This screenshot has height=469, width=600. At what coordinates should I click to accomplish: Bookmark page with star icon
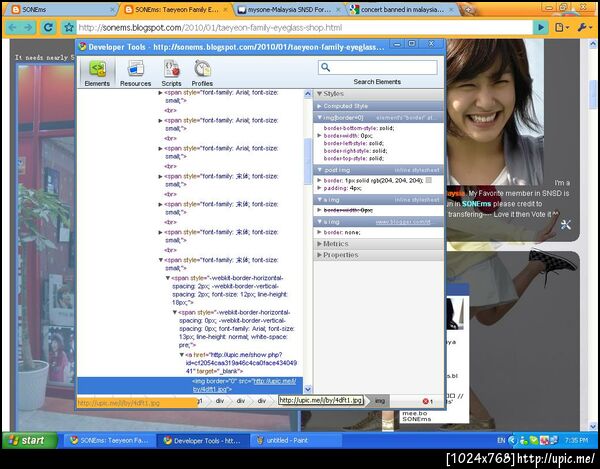click(x=69, y=27)
